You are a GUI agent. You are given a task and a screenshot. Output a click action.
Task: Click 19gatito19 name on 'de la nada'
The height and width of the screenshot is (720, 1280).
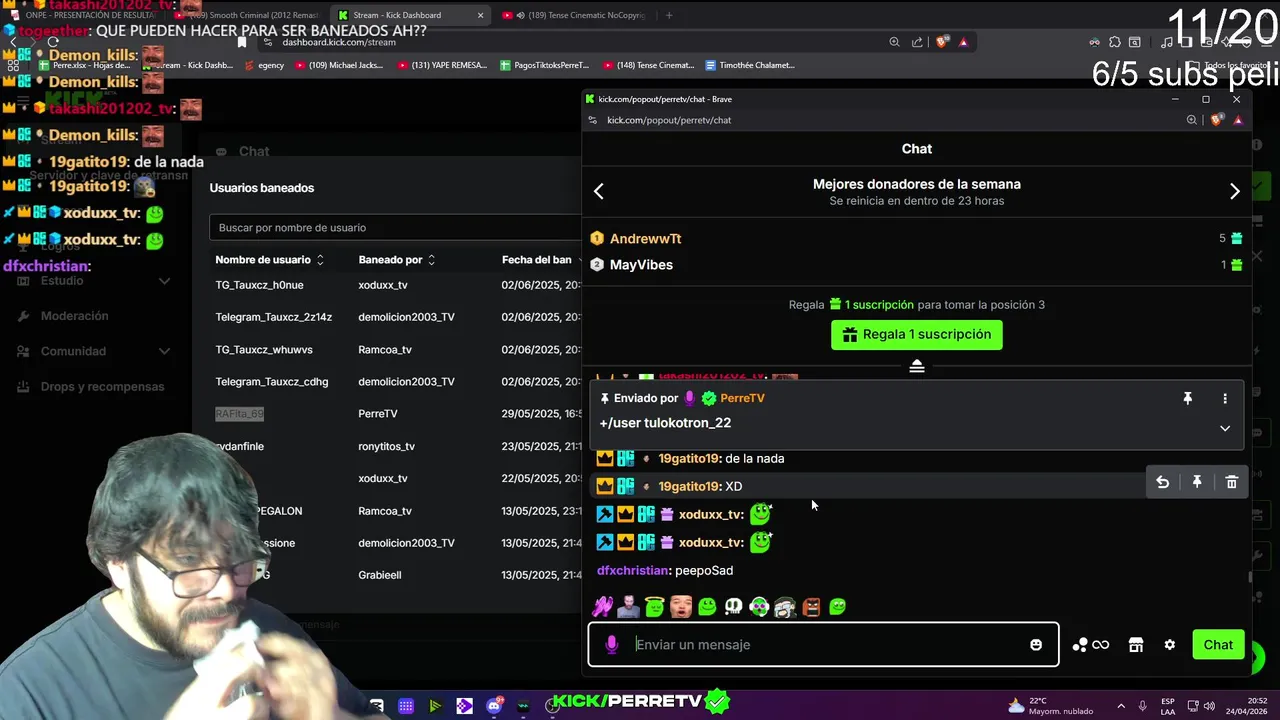point(689,458)
